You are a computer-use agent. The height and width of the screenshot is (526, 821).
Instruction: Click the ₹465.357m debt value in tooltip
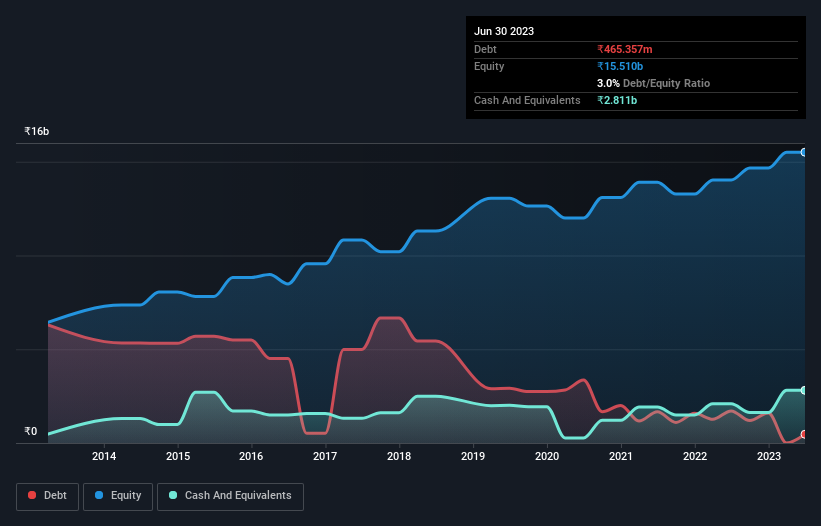pos(625,49)
